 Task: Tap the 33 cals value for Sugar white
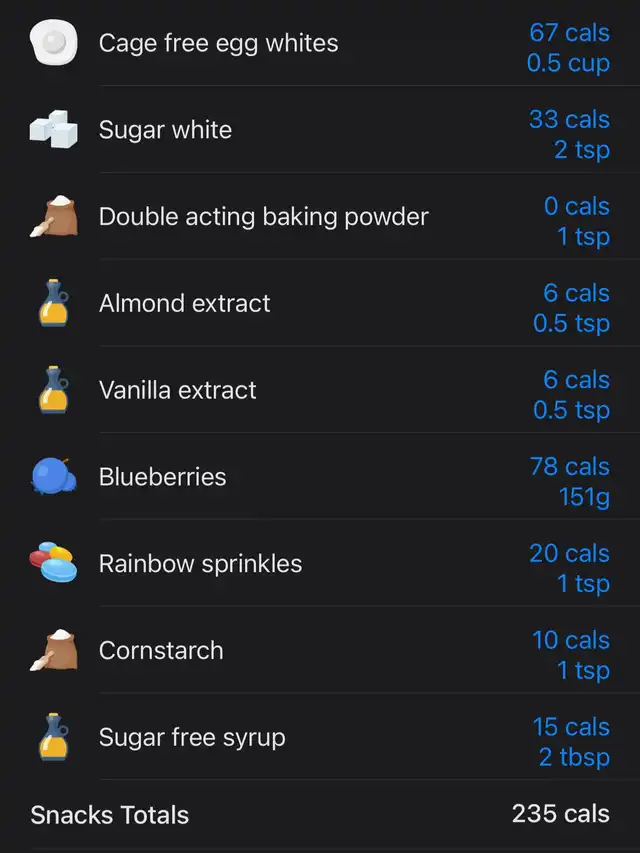[570, 119]
